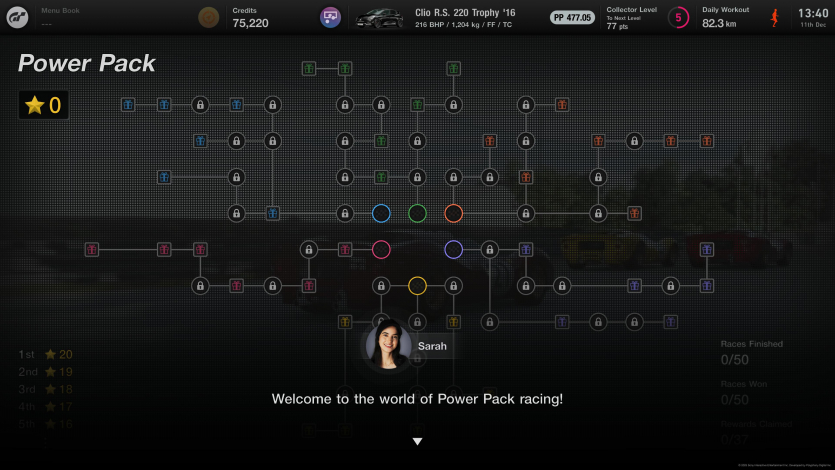The width and height of the screenshot is (835, 470).
Task: Click the Daily Workout runner icon
Action: [774, 17]
